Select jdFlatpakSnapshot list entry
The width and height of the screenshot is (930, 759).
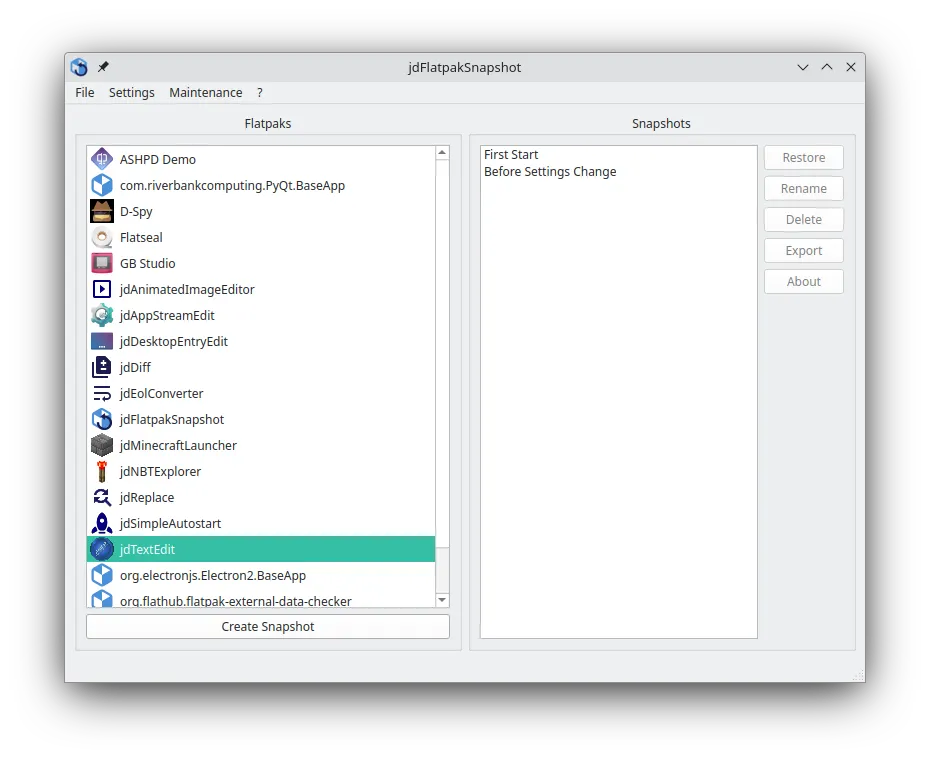click(x=261, y=419)
